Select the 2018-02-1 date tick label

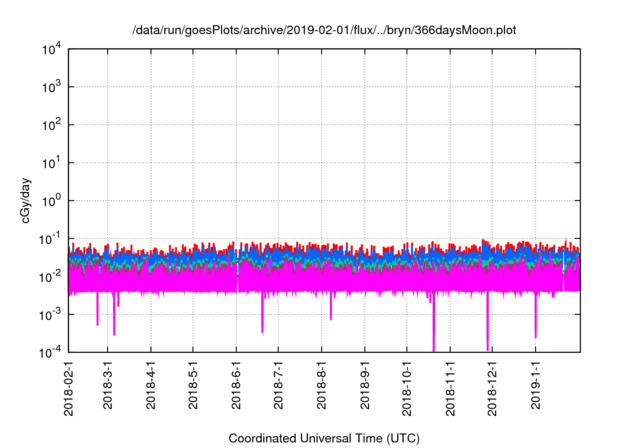[x=68, y=389]
